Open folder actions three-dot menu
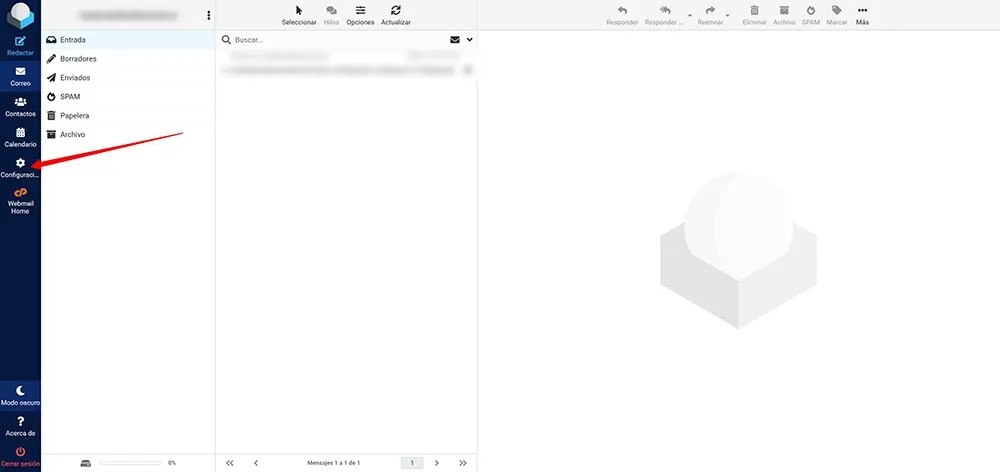 pyautogui.click(x=208, y=15)
